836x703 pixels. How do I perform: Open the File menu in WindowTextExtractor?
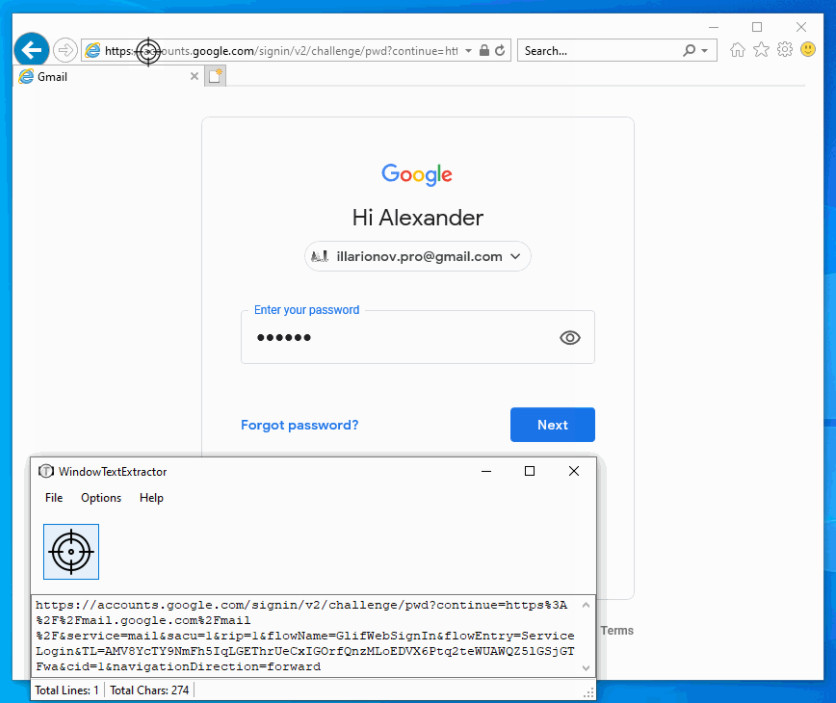click(x=54, y=498)
